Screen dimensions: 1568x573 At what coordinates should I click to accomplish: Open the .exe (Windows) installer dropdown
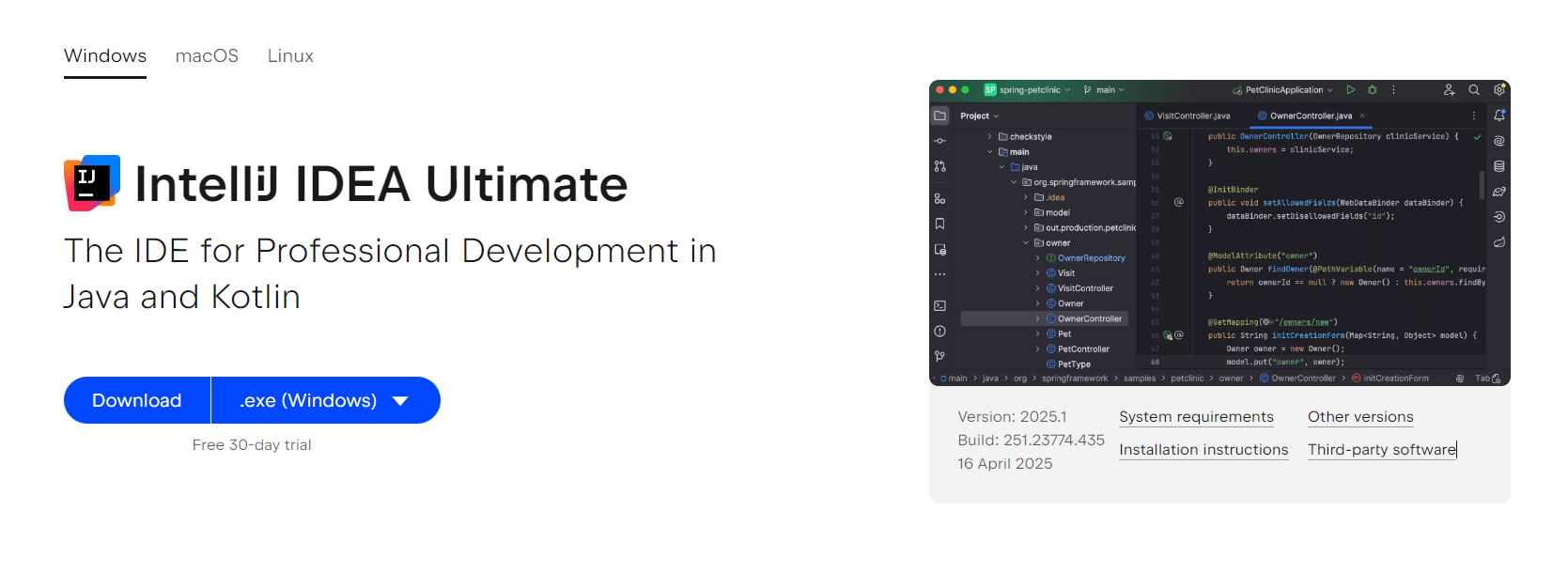325,400
